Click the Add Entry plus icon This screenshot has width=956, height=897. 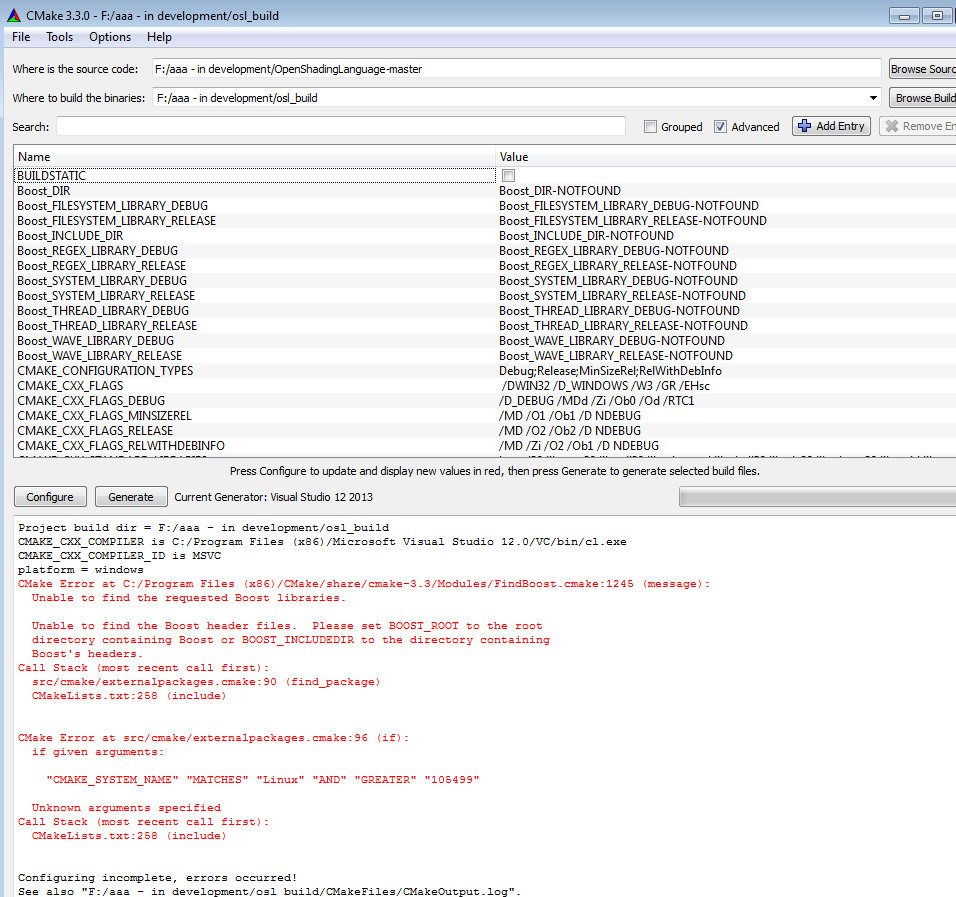pos(804,126)
